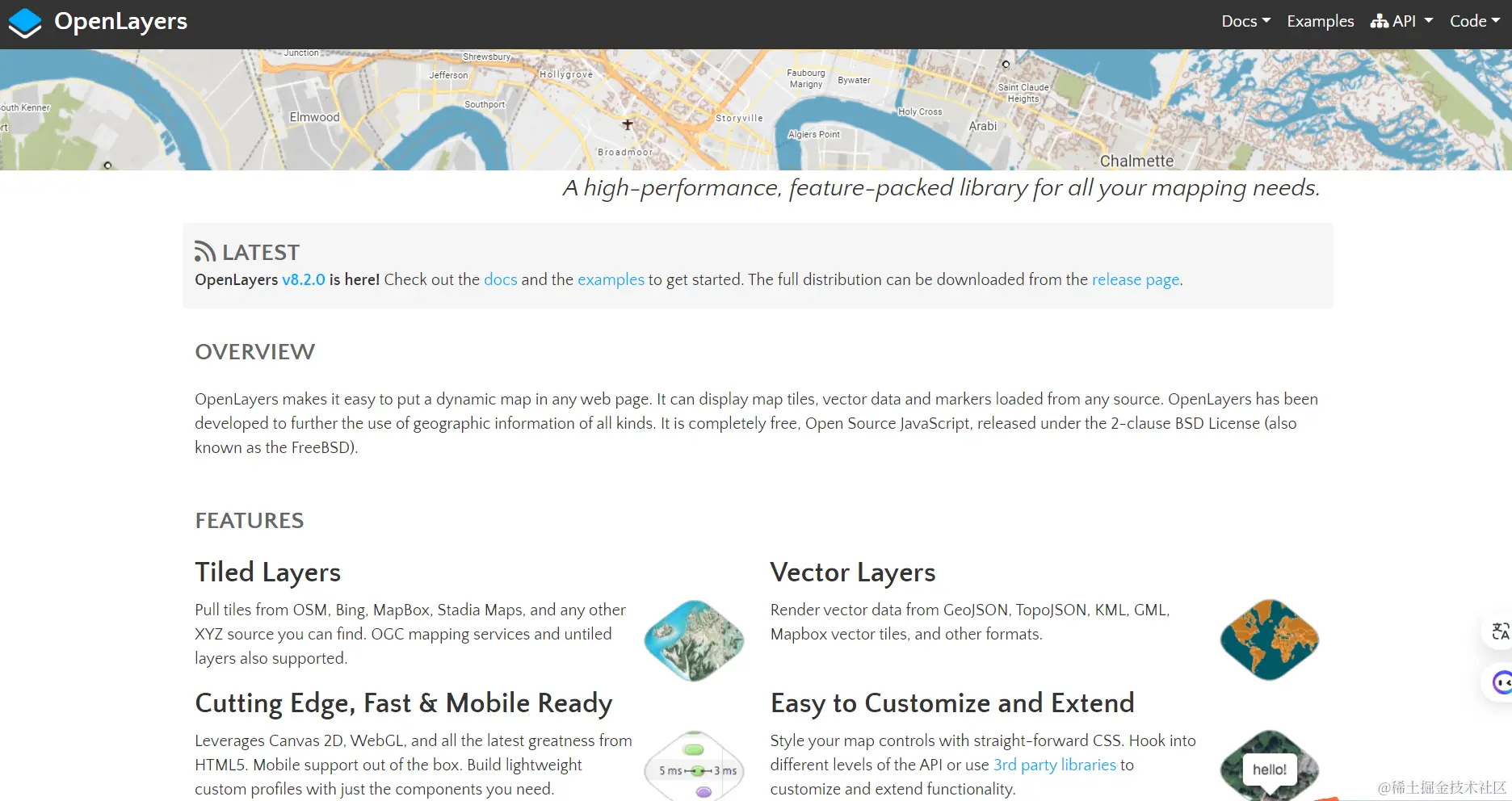The width and height of the screenshot is (1512, 801).
Task: Click the high-performance tagline text
Action: coord(941,188)
